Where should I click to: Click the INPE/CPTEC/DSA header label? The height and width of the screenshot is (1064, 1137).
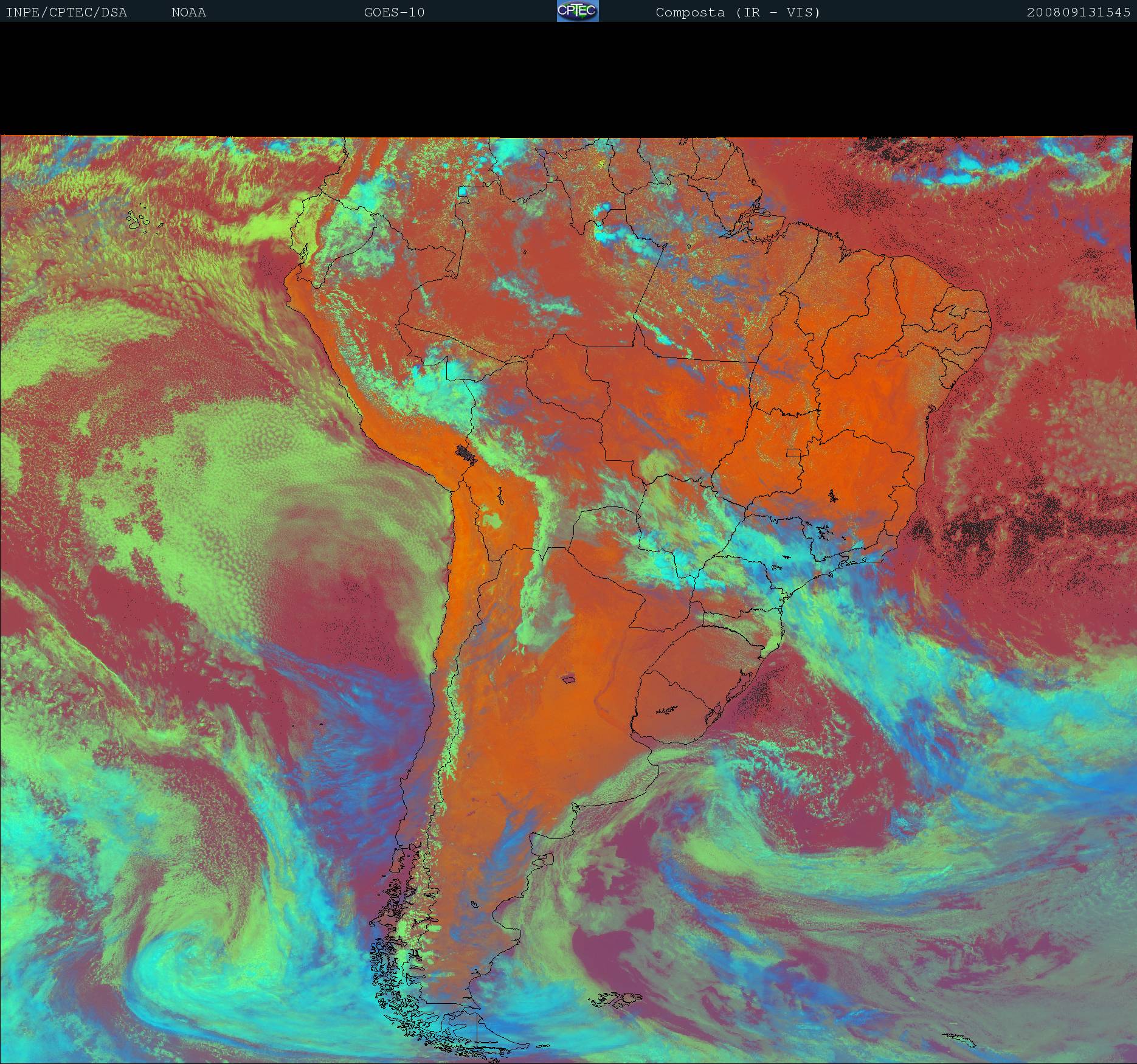click(66, 13)
